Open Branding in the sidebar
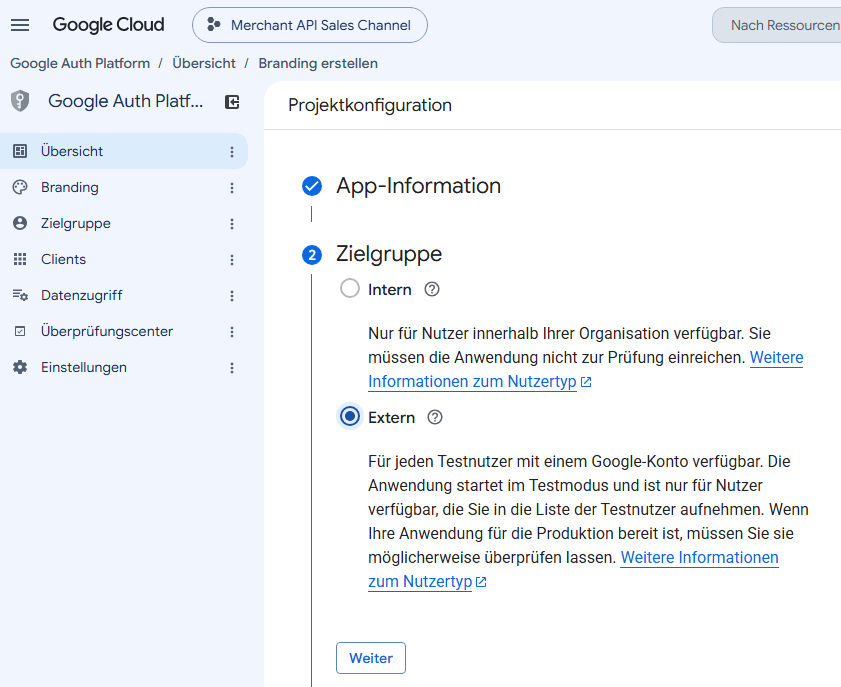This screenshot has width=841, height=687. point(124,187)
